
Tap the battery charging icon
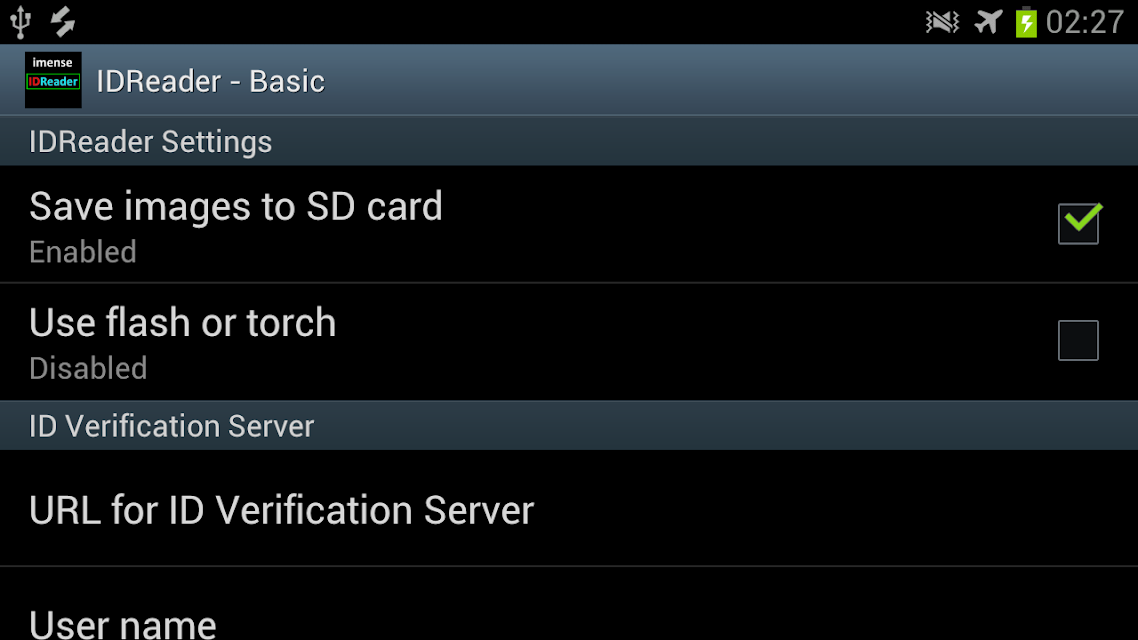coord(1026,22)
